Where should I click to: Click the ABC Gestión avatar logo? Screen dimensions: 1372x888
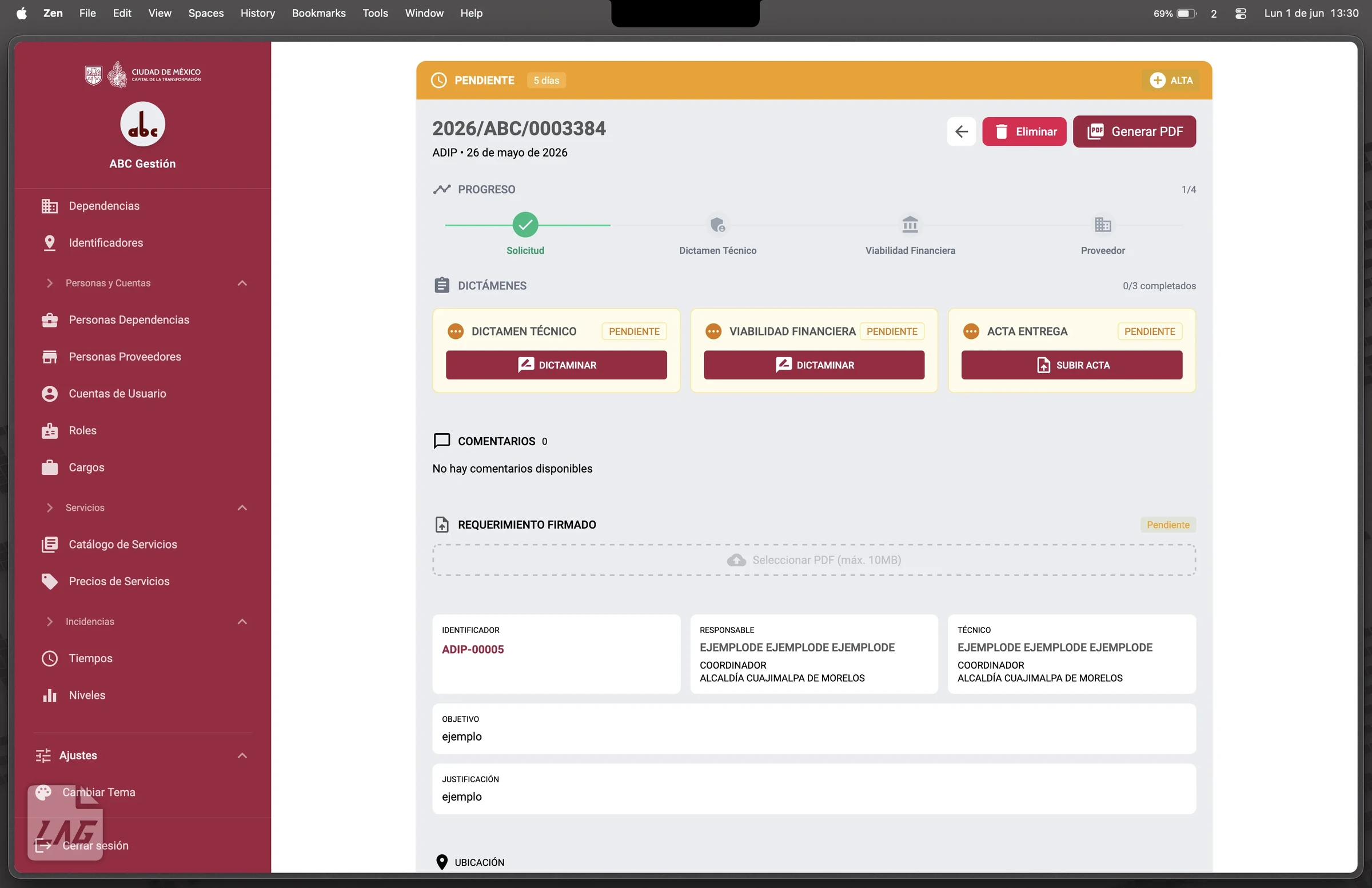[142, 125]
